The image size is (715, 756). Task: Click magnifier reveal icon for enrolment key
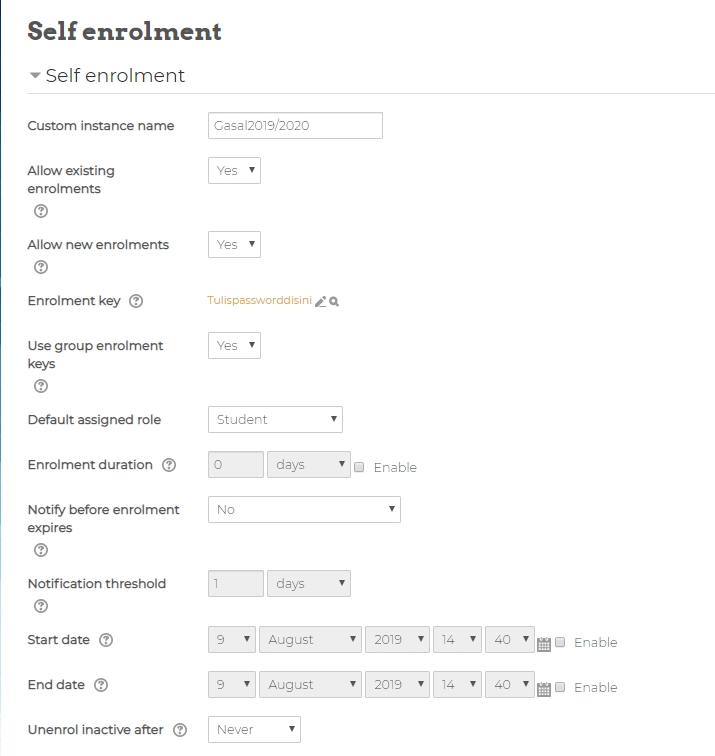(334, 301)
